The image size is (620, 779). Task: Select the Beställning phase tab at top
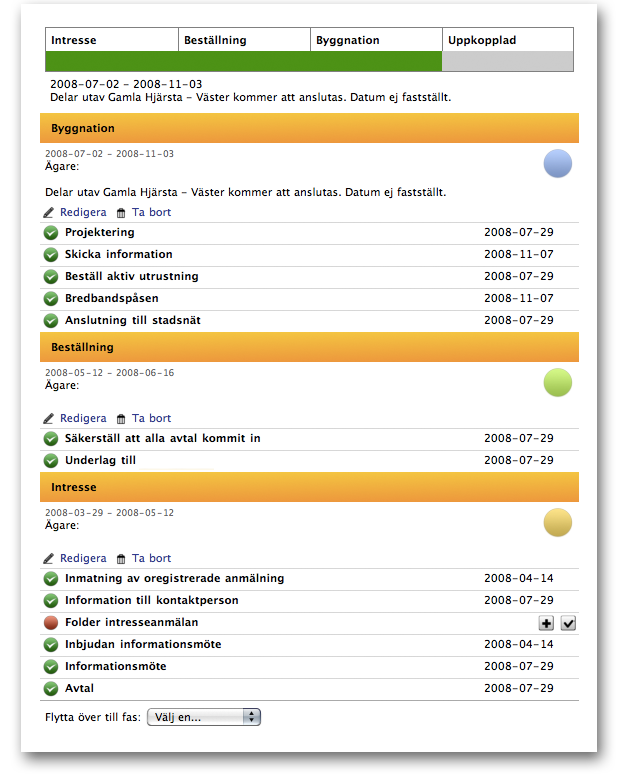tap(245, 40)
